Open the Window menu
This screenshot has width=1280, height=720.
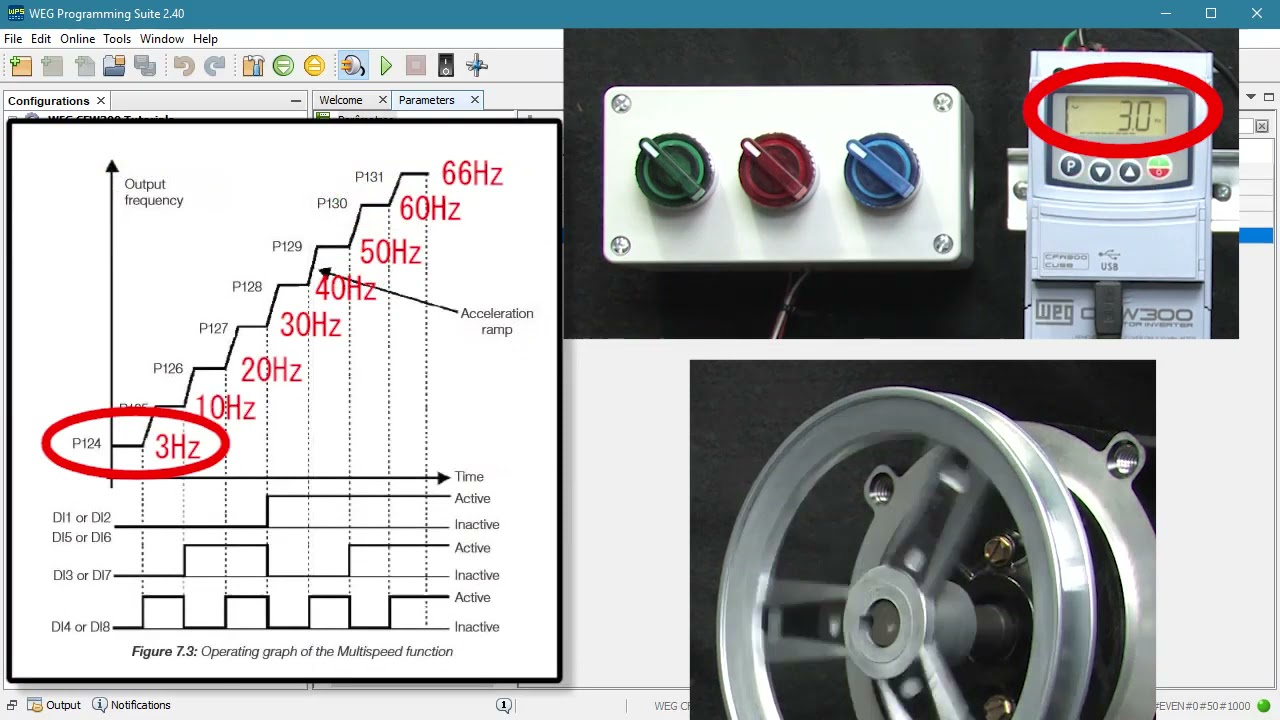pyautogui.click(x=162, y=39)
